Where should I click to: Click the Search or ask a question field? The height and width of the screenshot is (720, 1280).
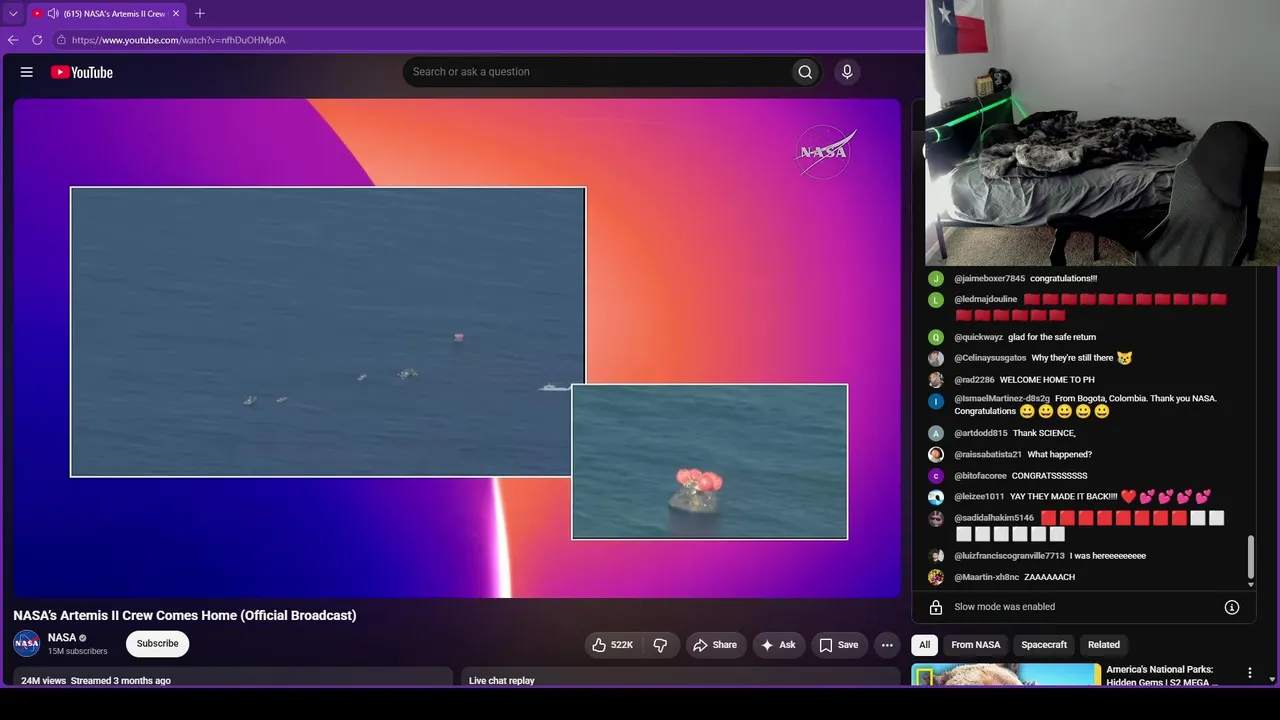click(596, 72)
